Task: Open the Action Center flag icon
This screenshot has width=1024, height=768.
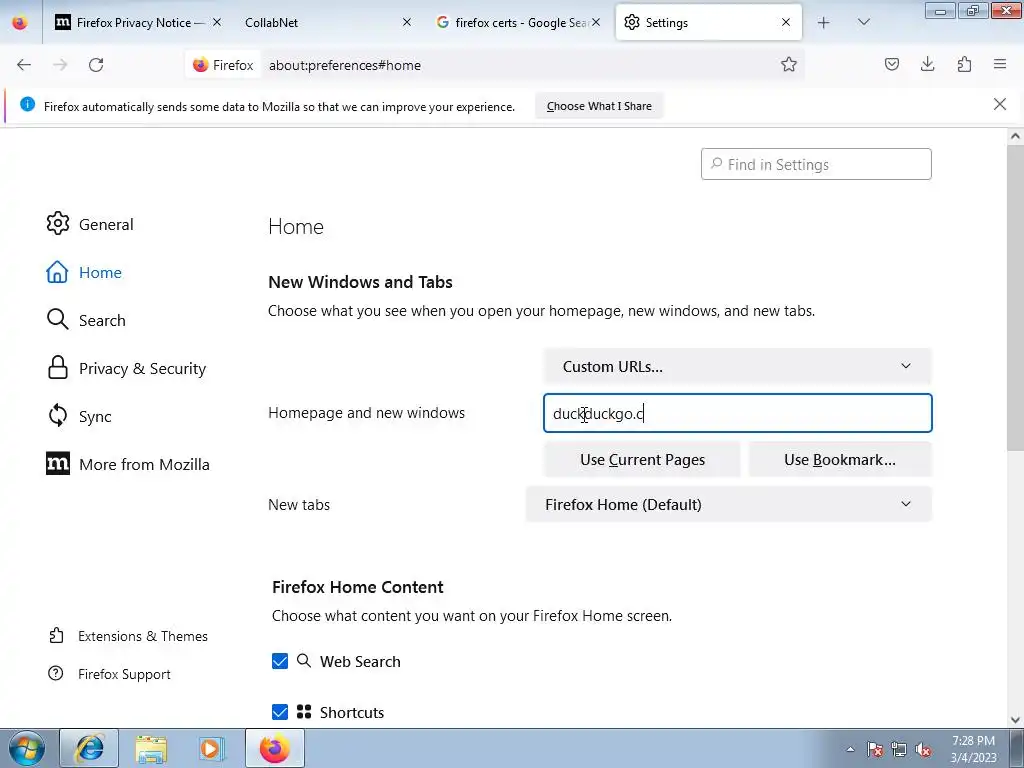Action: tap(875, 749)
